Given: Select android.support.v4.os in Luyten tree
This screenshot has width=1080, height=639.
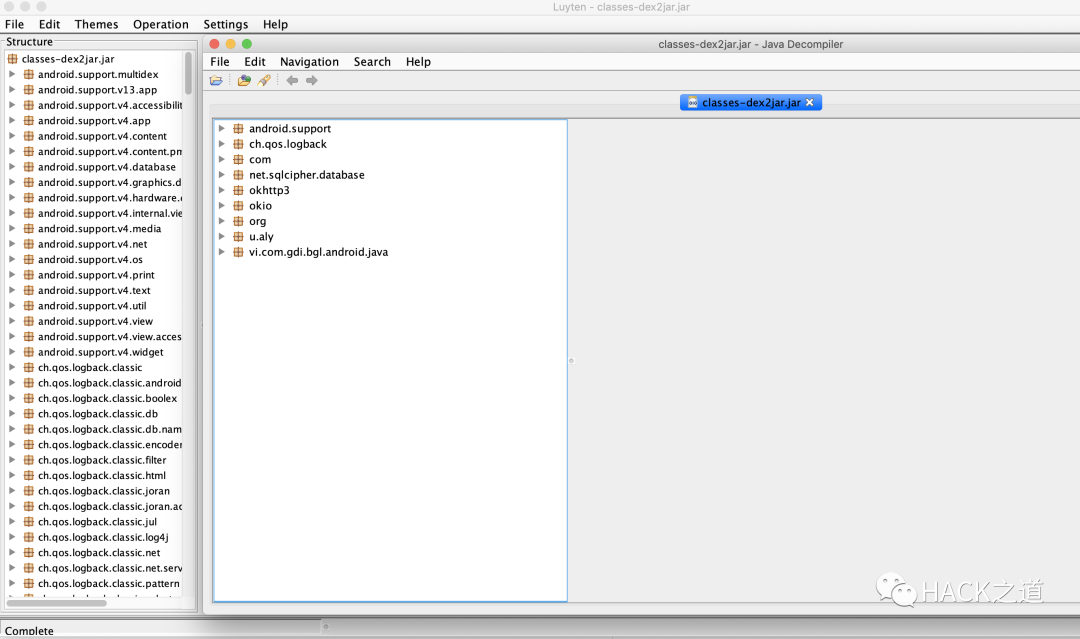Looking at the screenshot, I should point(90,260).
